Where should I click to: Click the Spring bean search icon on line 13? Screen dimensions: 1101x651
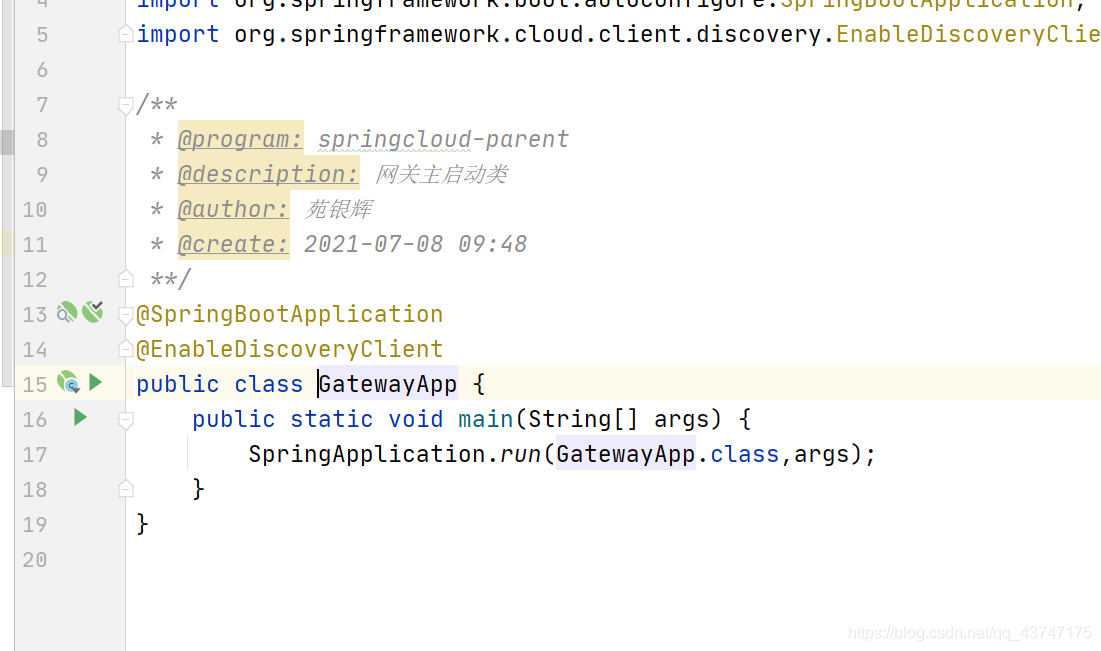[67, 313]
